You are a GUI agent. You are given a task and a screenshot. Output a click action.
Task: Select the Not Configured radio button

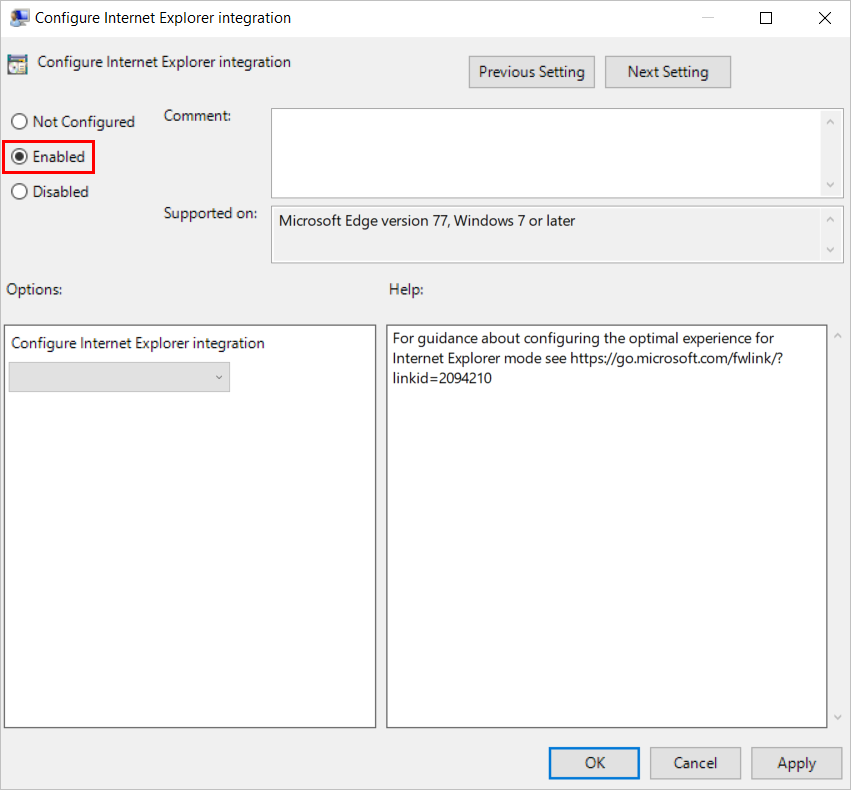pos(19,122)
